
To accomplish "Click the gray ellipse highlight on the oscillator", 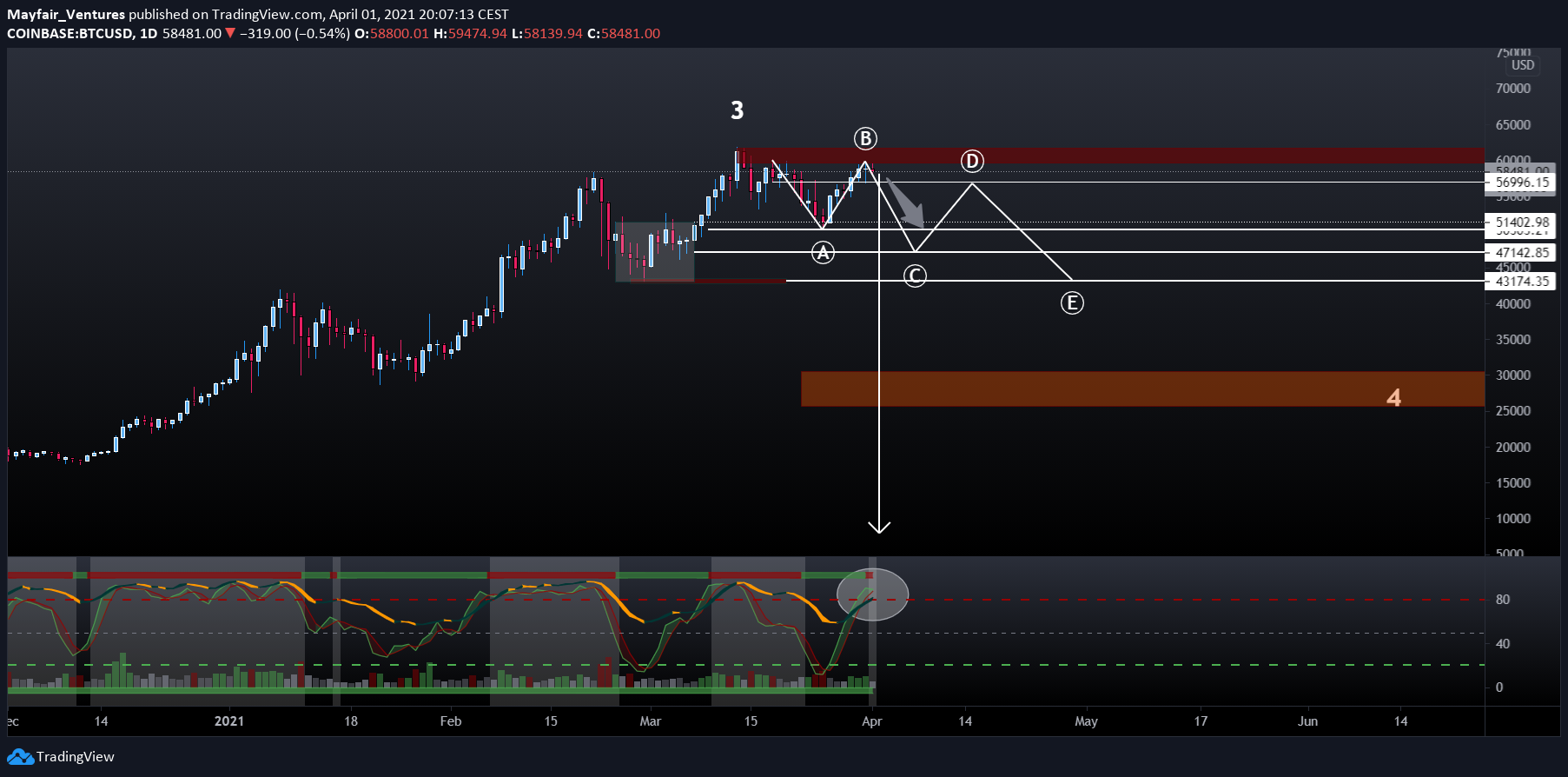I will pyautogui.click(x=872, y=594).
